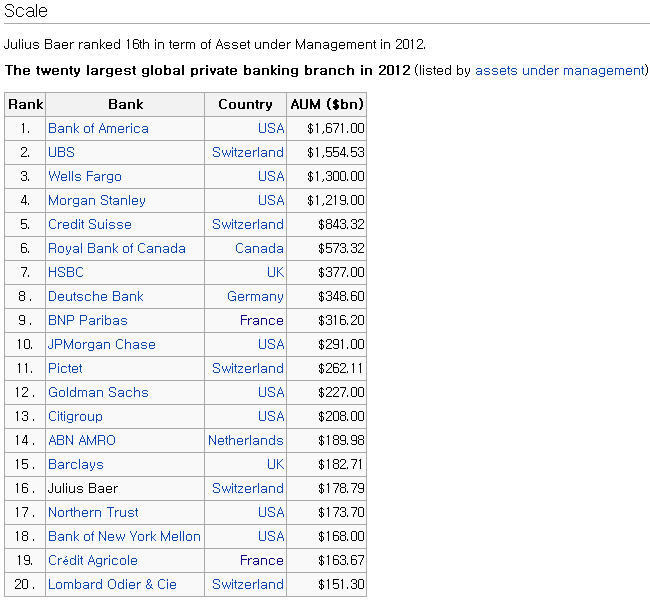Image resolution: width=650 pixels, height=600 pixels.
Task: Open the Germany country link
Action: pos(255,296)
